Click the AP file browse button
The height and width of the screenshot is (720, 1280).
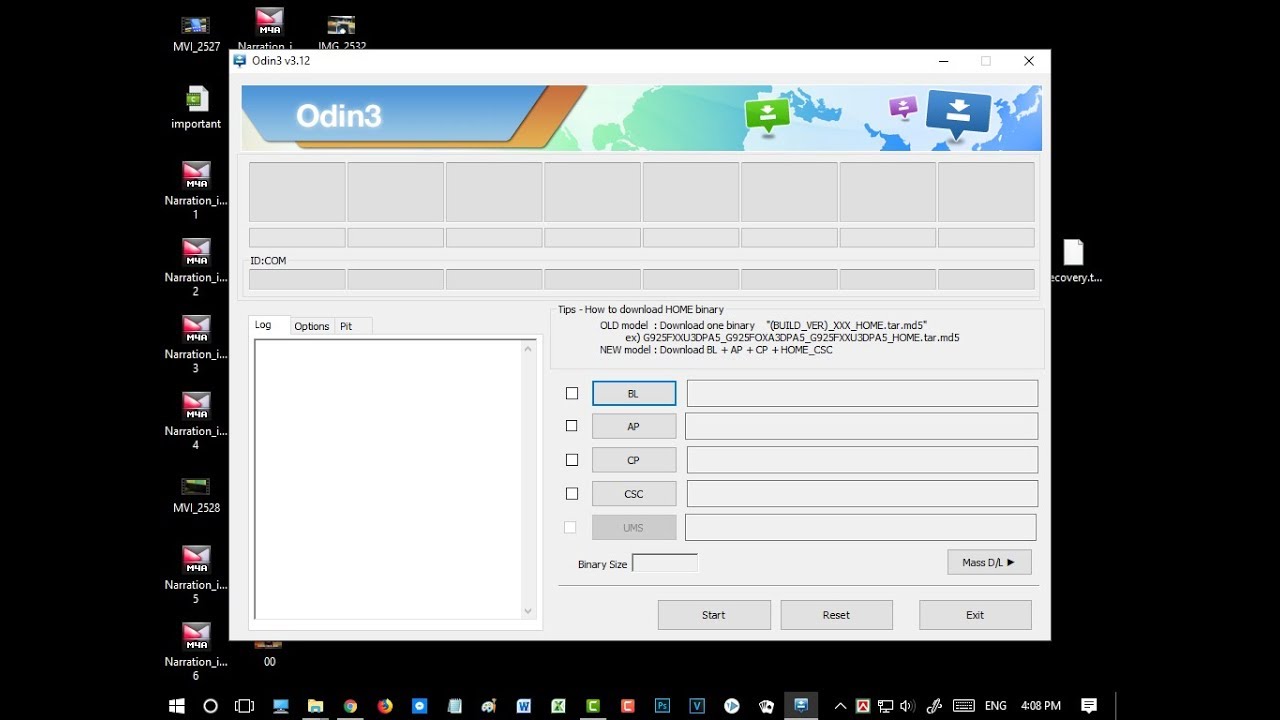[x=634, y=426]
